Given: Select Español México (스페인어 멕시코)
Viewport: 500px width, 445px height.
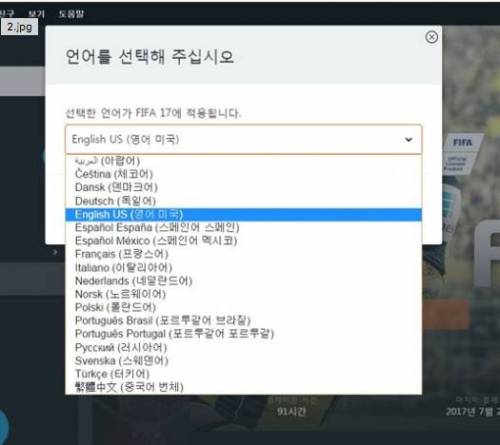Looking at the screenshot, I should pyautogui.click(x=243, y=241).
